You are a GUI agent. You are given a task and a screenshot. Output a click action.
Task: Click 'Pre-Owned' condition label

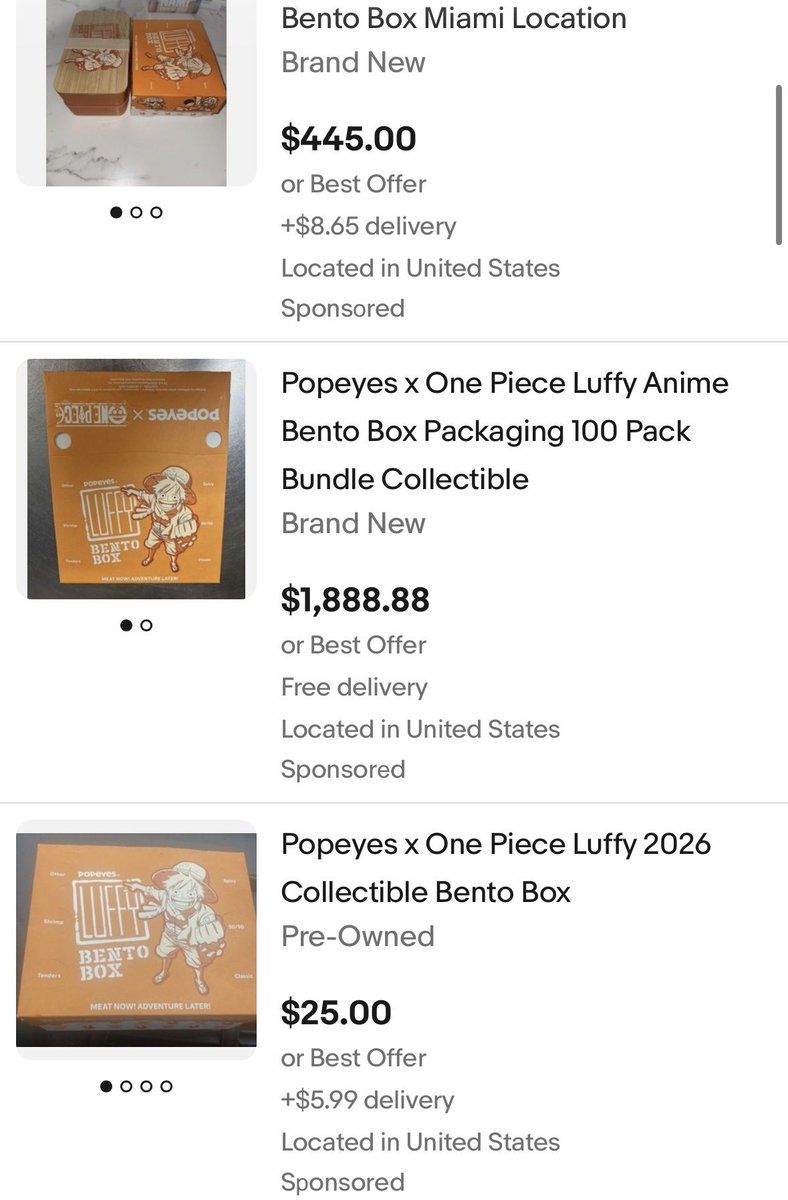358,936
